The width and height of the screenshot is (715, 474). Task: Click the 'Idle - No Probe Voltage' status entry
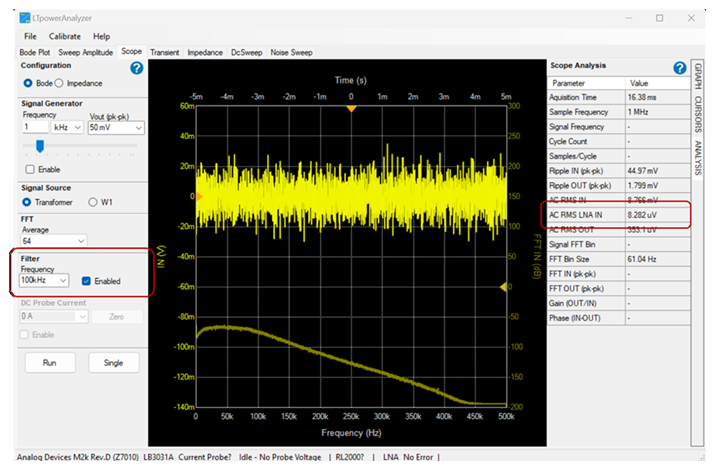click(280, 457)
